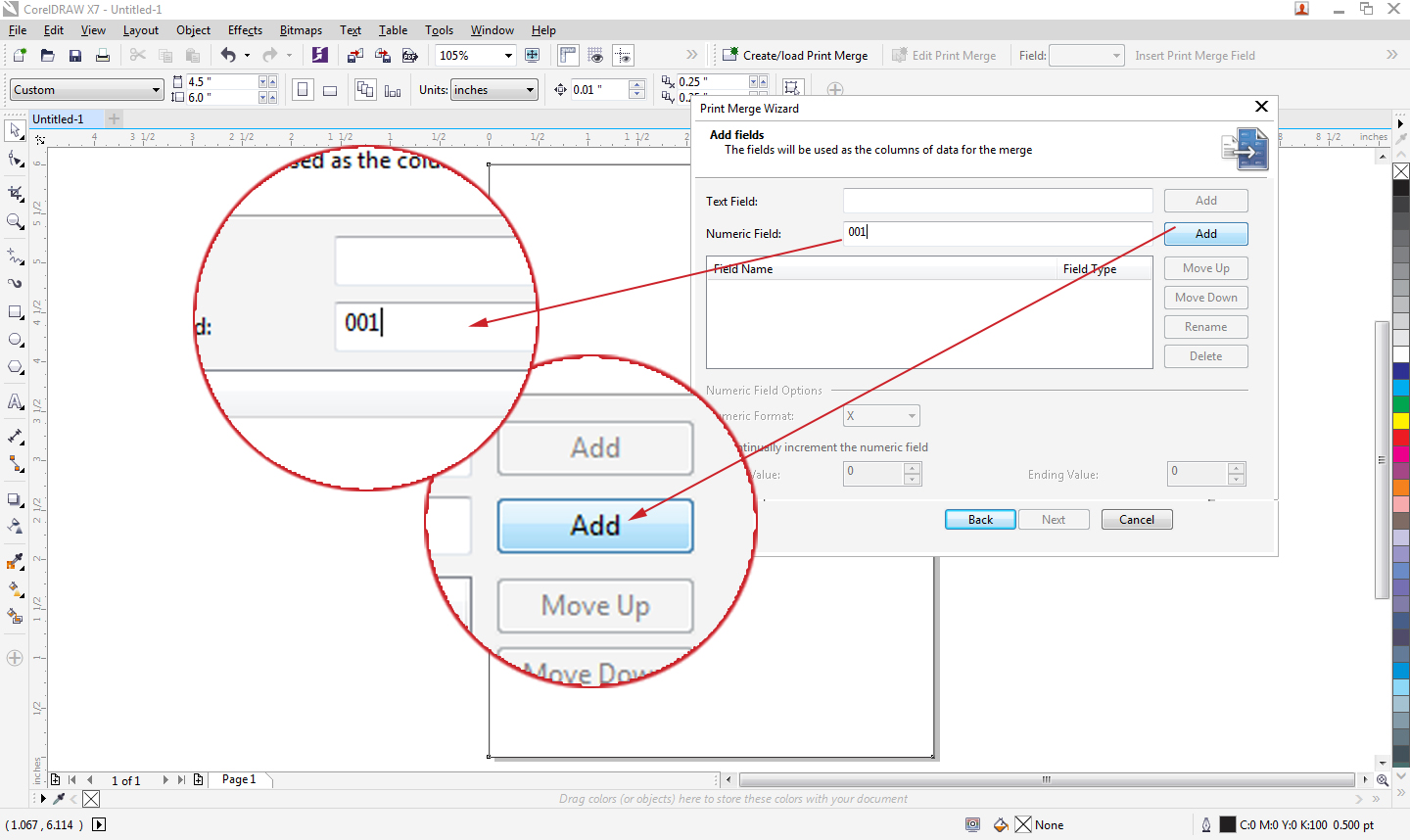Switch to portrait page orientation
The image size is (1410, 840).
click(304, 89)
